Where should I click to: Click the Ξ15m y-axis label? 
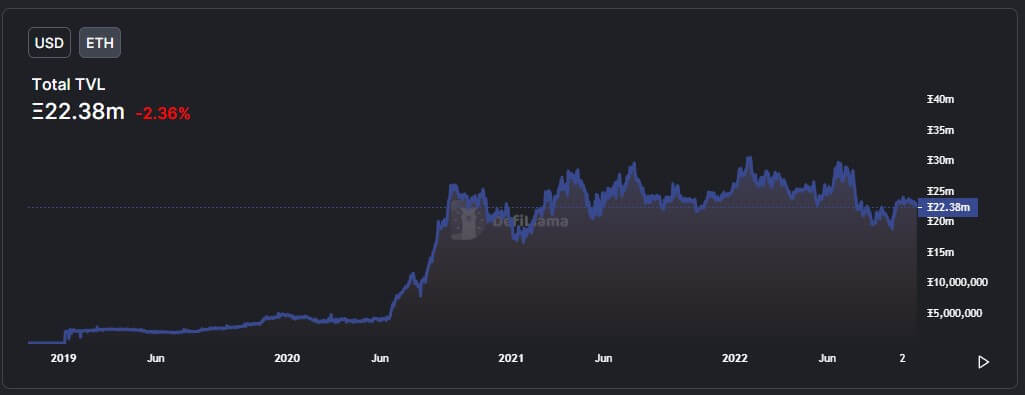[941, 252]
